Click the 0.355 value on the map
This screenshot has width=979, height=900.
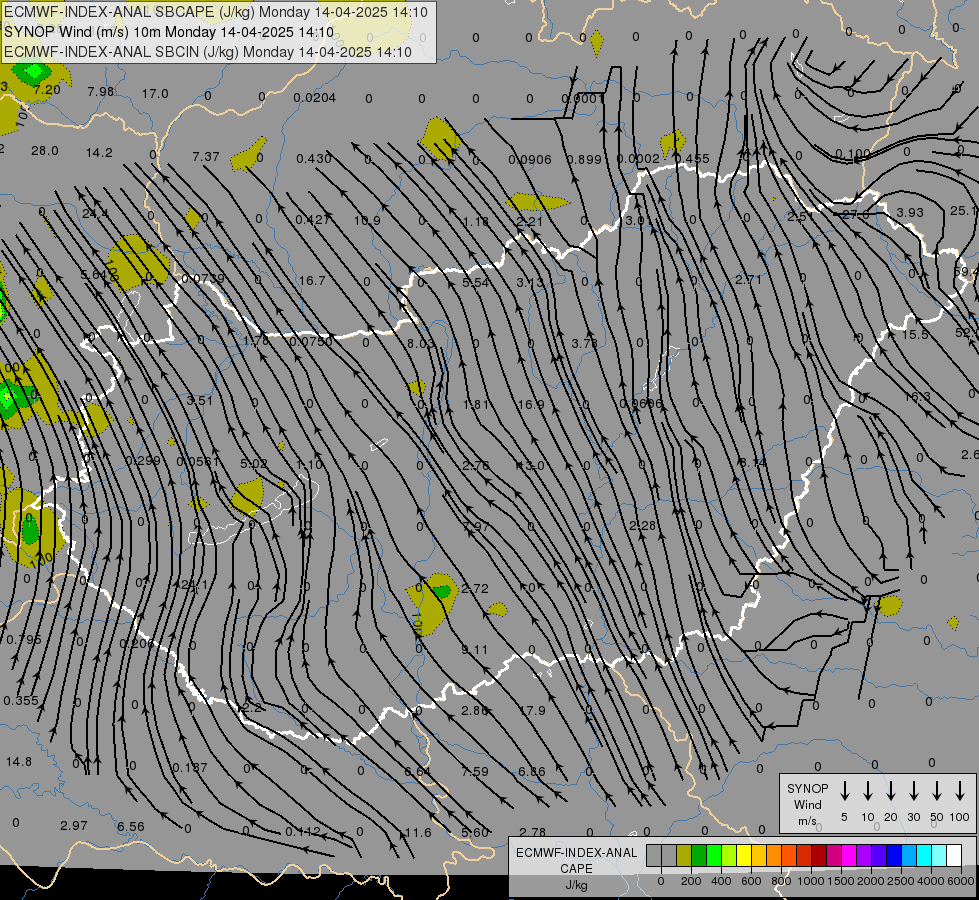tap(21, 701)
